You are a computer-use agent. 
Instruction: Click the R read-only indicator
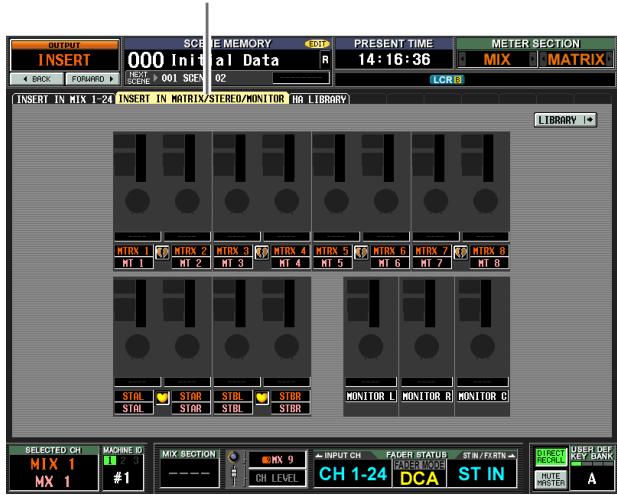click(x=325, y=60)
